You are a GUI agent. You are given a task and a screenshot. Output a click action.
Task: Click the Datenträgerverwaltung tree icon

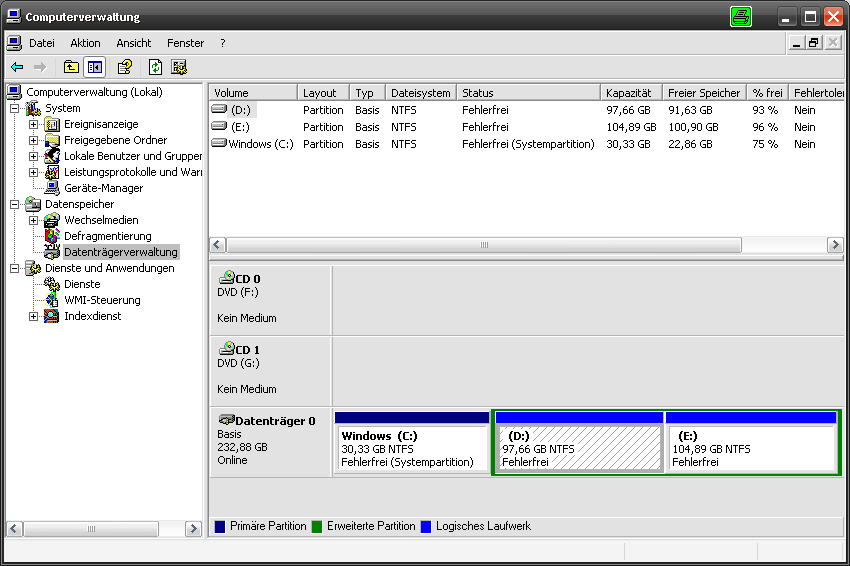point(52,252)
